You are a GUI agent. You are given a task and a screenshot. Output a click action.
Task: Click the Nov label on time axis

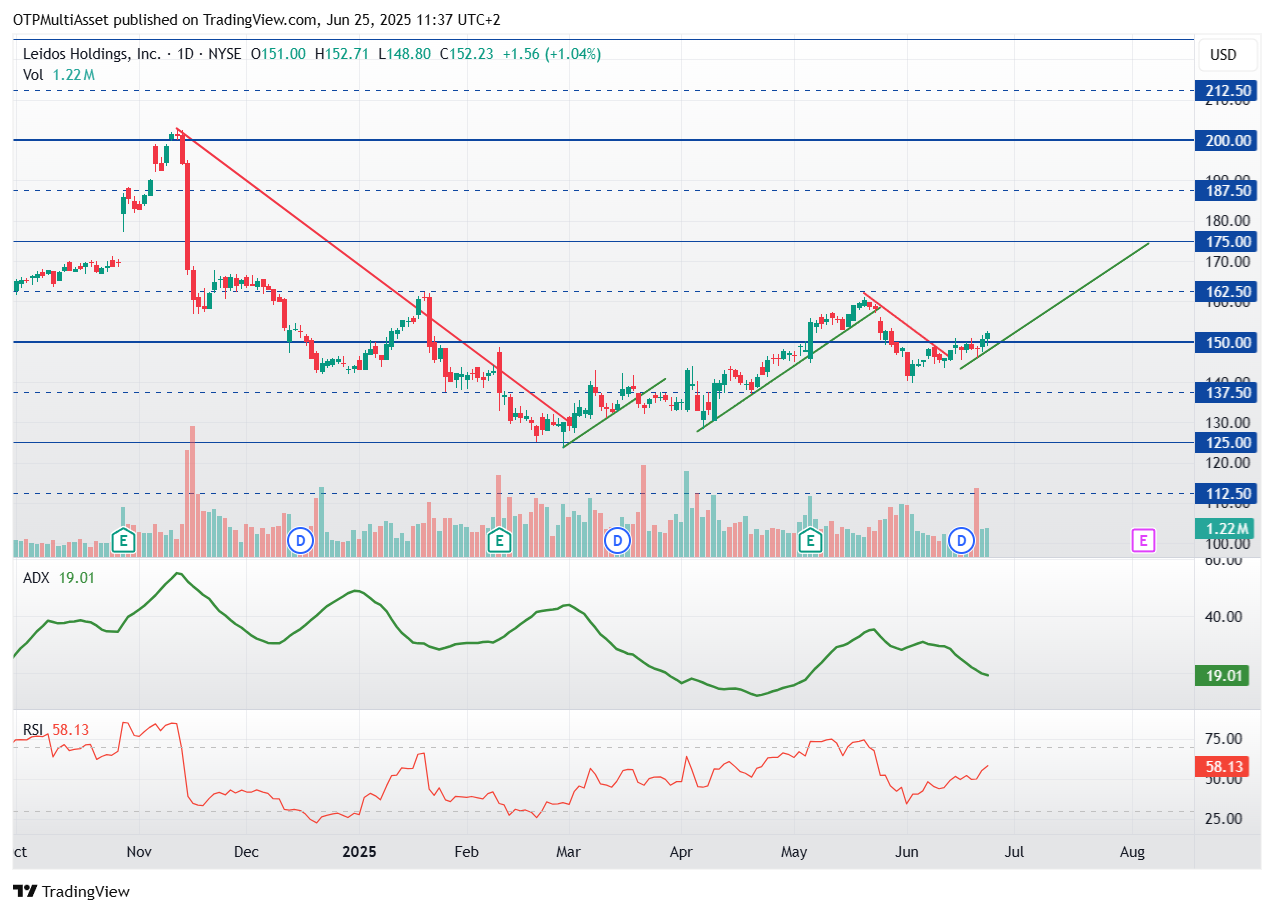[x=139, y=852]
